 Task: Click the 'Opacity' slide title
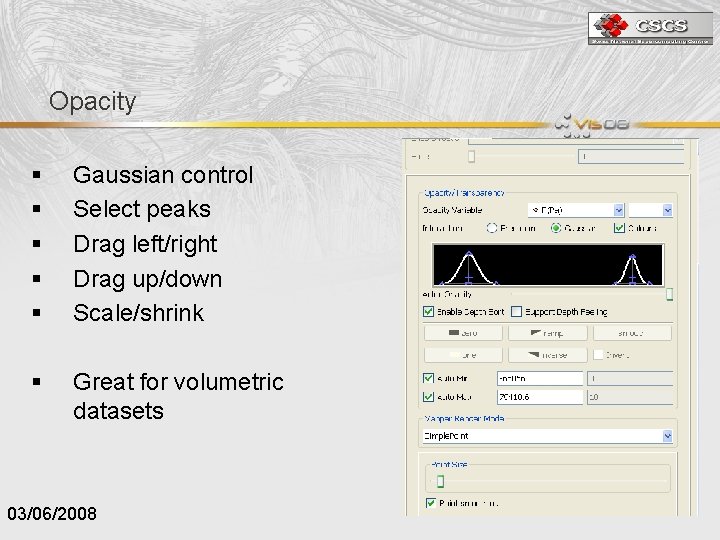pyautogui.click(x=92, y=101)
